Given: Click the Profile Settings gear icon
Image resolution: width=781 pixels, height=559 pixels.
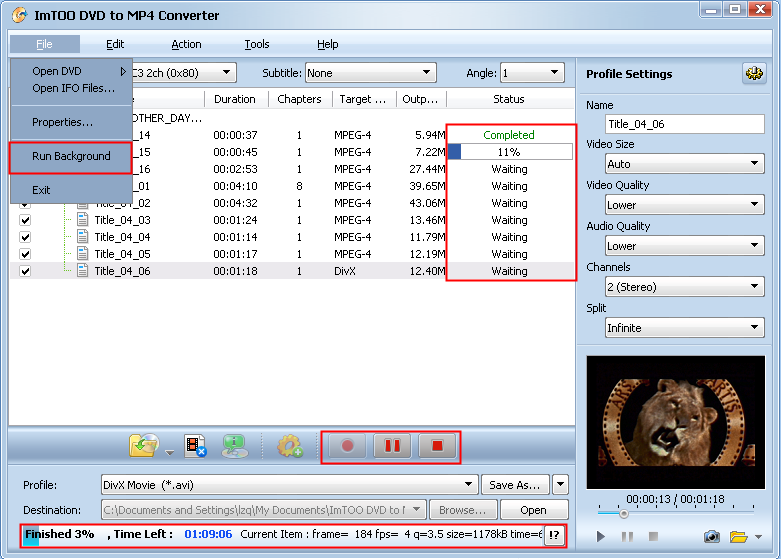Looking at the screenshot, I should [754, 74].
